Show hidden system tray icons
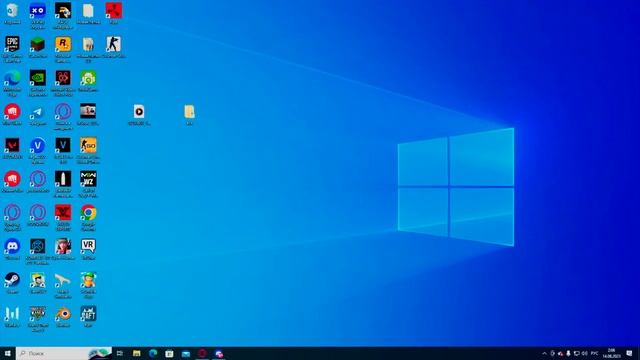Viewport: 640px width, 360px height. pos(544,353)
